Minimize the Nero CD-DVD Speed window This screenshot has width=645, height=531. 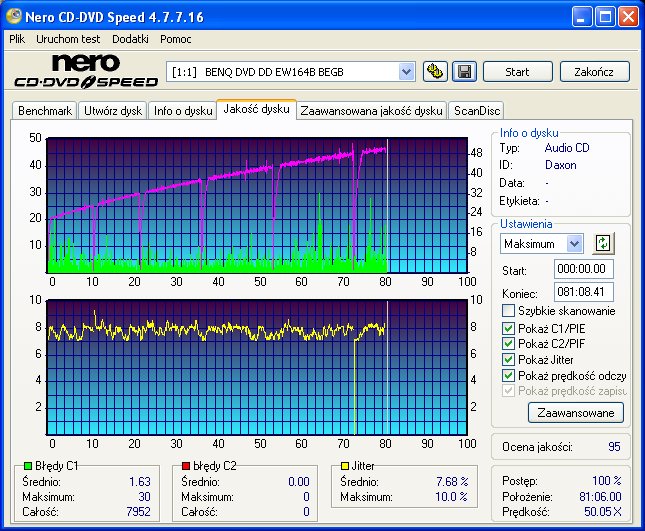(x=582, y=17)
